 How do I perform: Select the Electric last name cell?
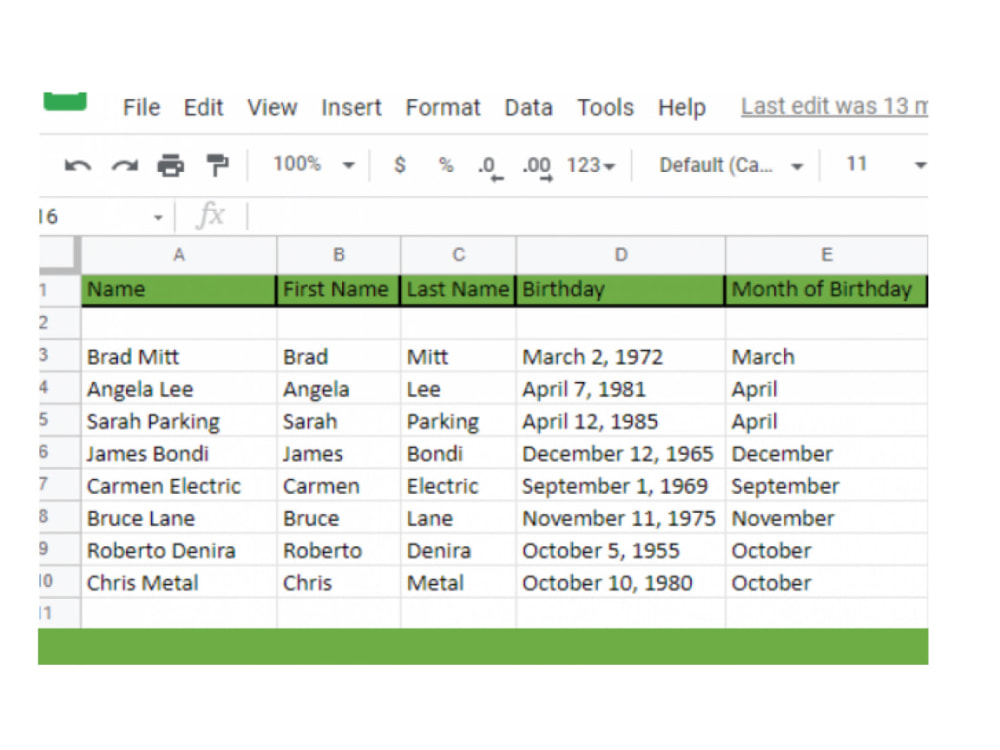point(459,487)
